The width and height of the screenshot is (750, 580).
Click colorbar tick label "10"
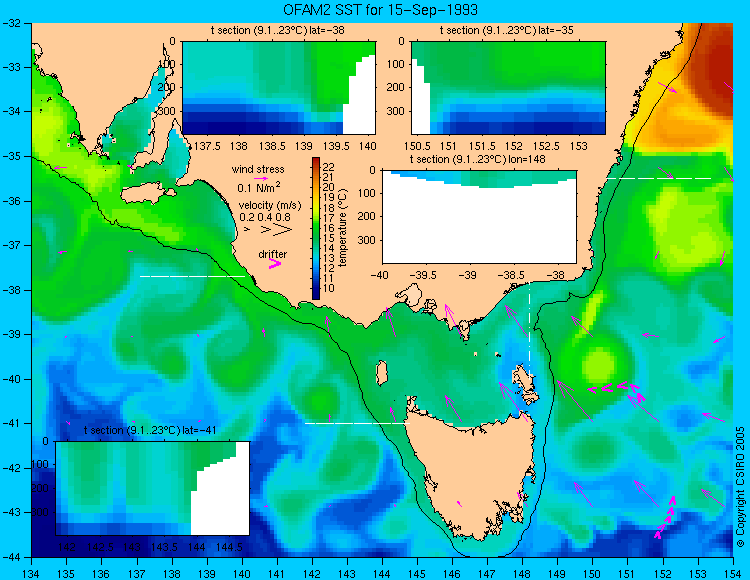[x=329, y=288]
